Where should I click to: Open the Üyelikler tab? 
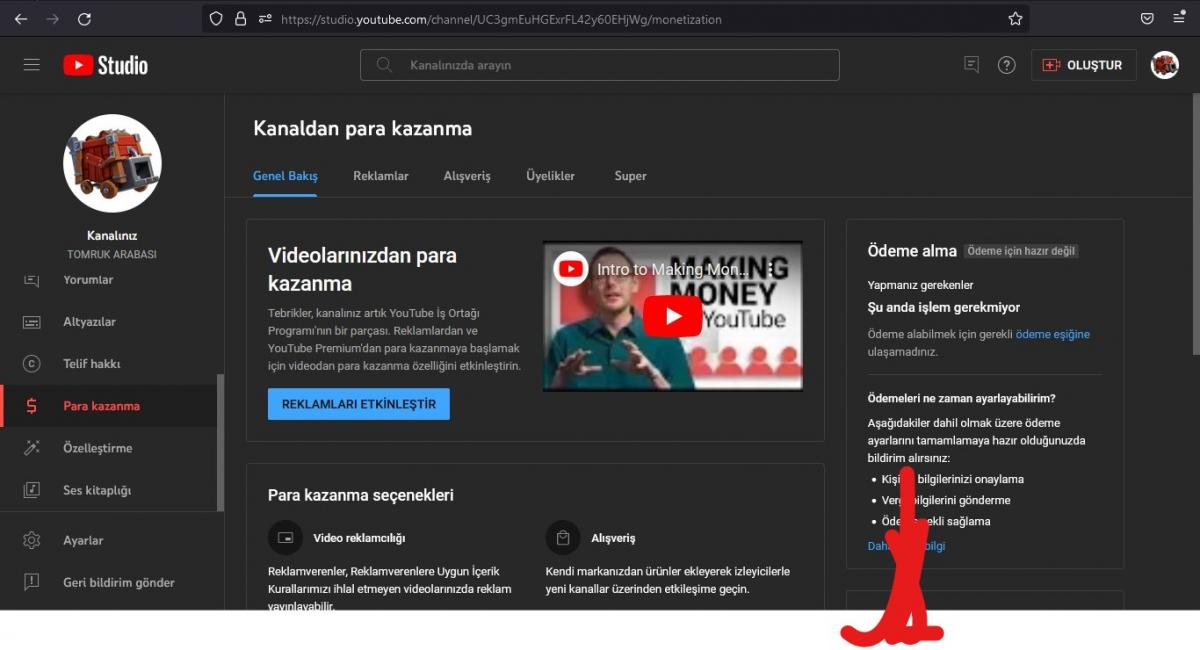click(551, 176)
